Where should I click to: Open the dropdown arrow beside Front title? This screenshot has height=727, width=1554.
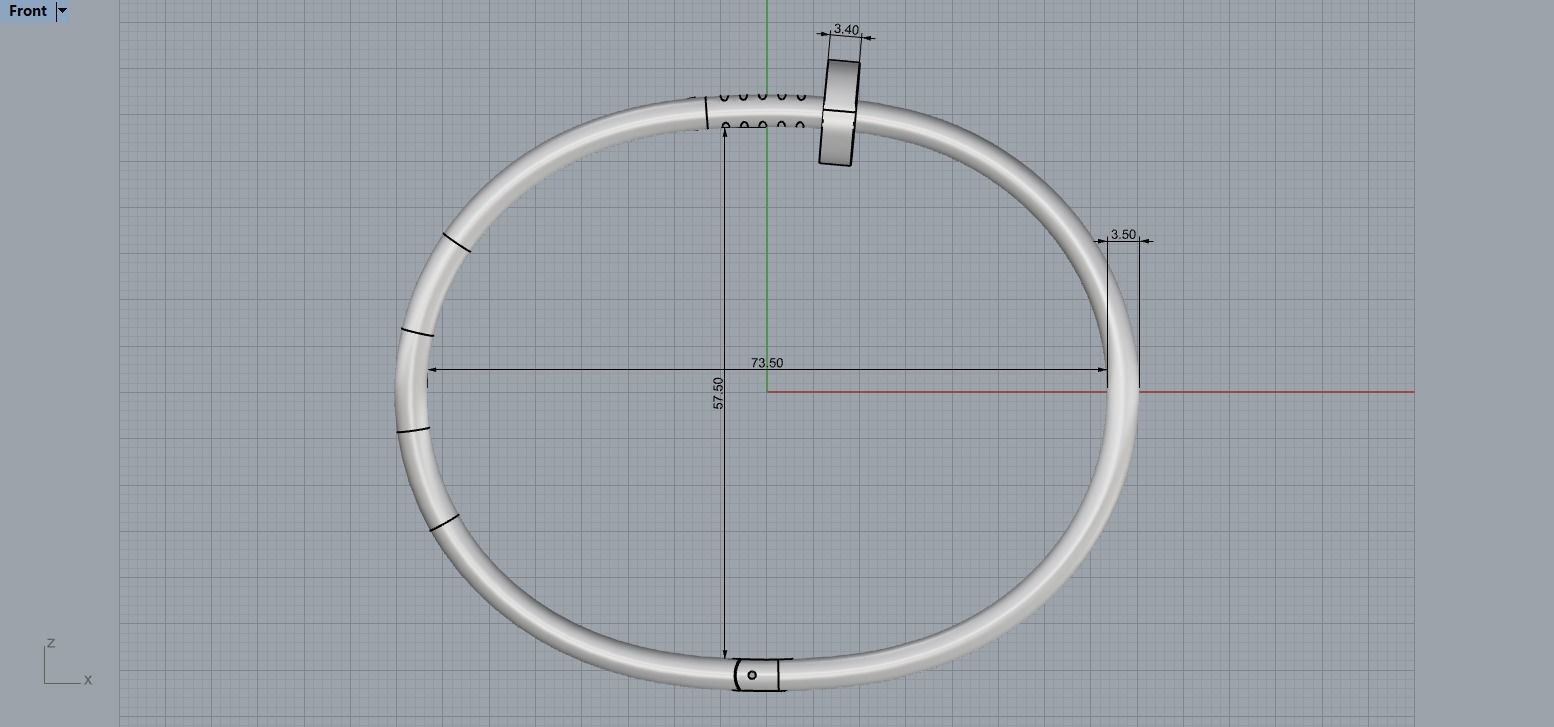point(62,11)
